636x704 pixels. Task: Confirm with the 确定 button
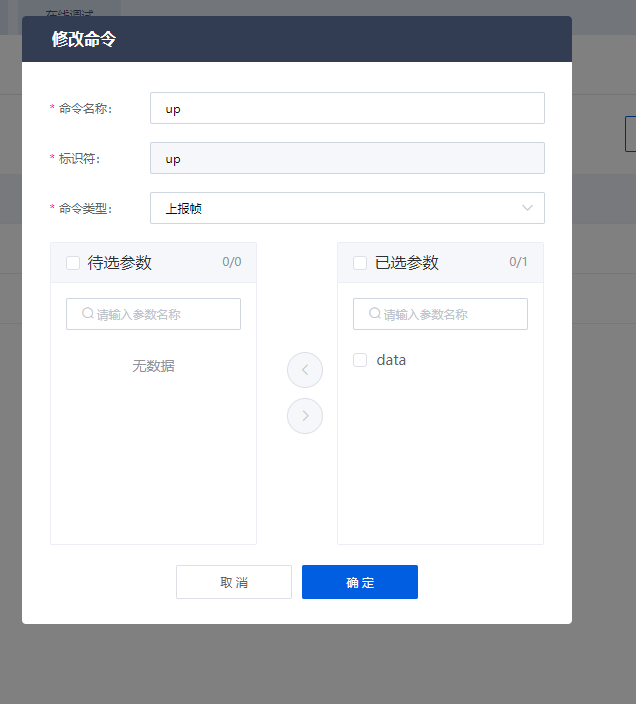coord(360,582)
